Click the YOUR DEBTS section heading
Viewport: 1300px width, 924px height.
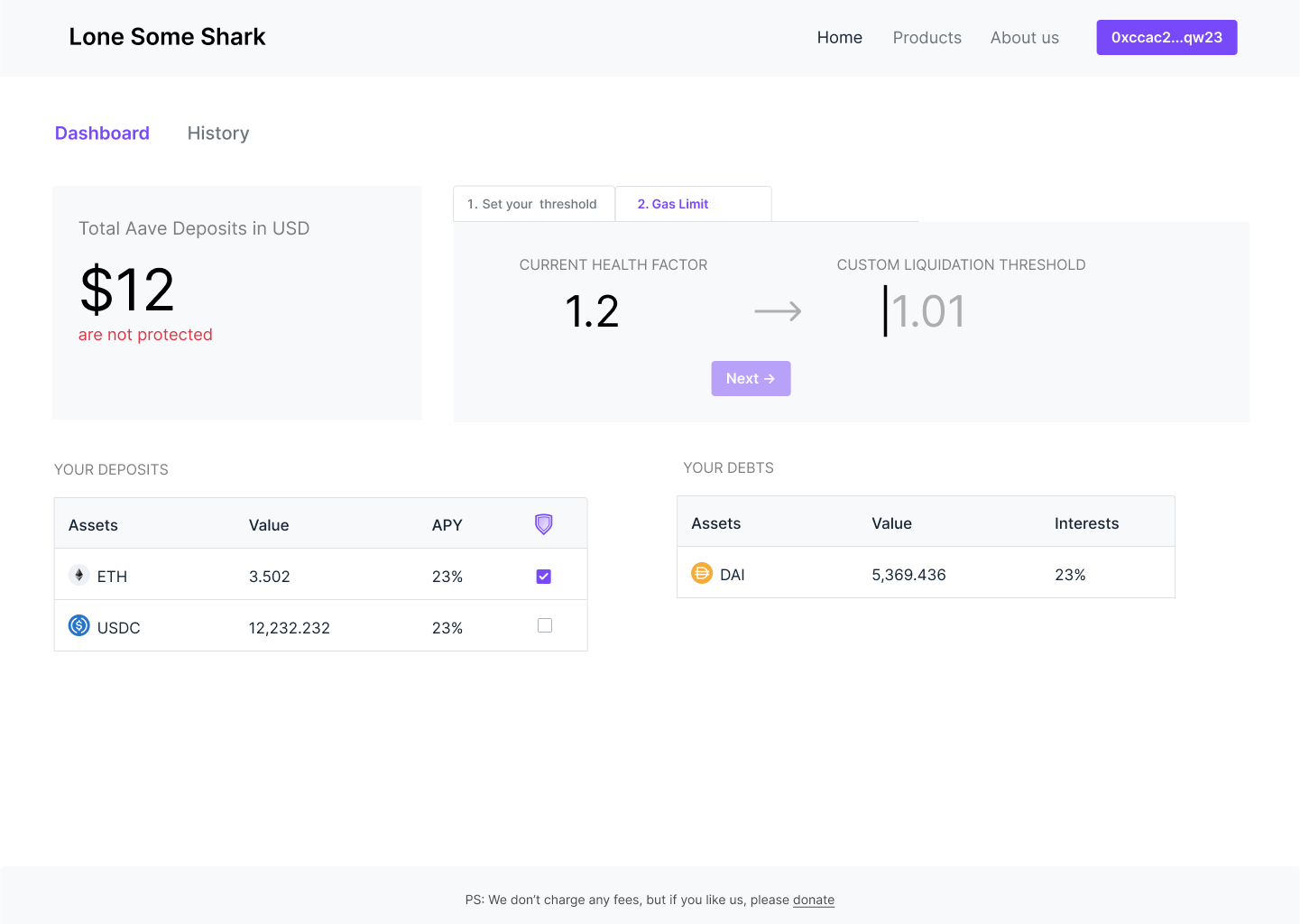click(x=728, y=468)
